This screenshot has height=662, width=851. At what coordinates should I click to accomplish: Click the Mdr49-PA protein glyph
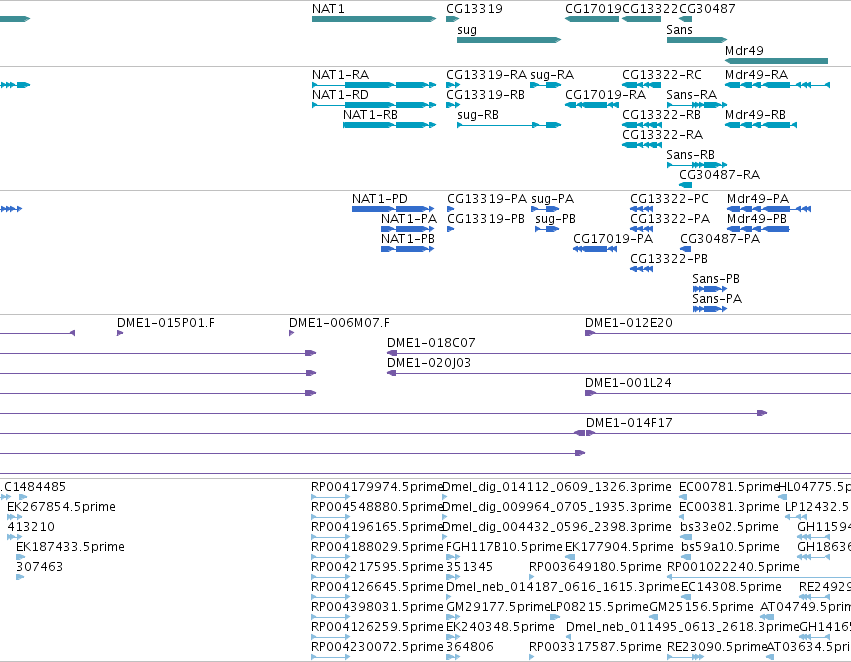[x=769, y=209]
